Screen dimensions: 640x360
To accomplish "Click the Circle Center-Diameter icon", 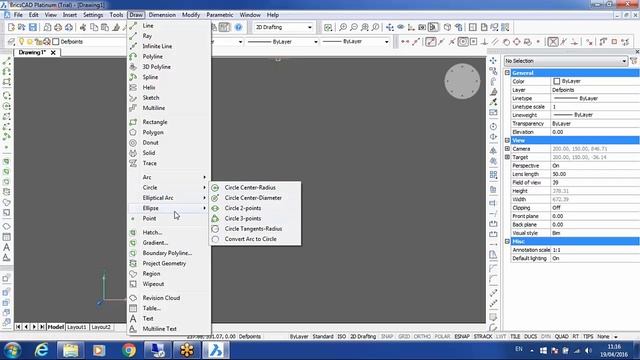I will click(215, 198).
